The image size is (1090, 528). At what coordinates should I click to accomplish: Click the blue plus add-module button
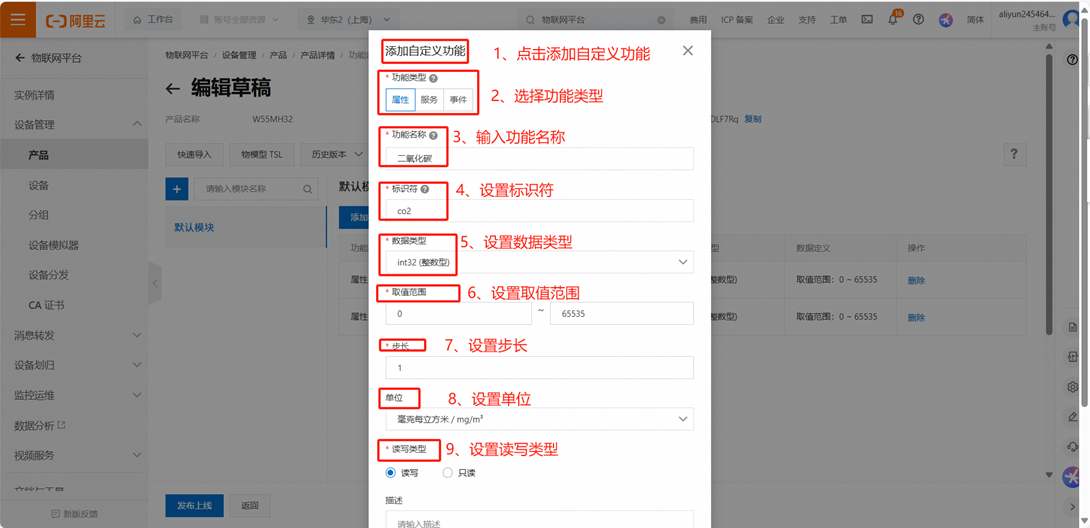[x=176, y=189]
